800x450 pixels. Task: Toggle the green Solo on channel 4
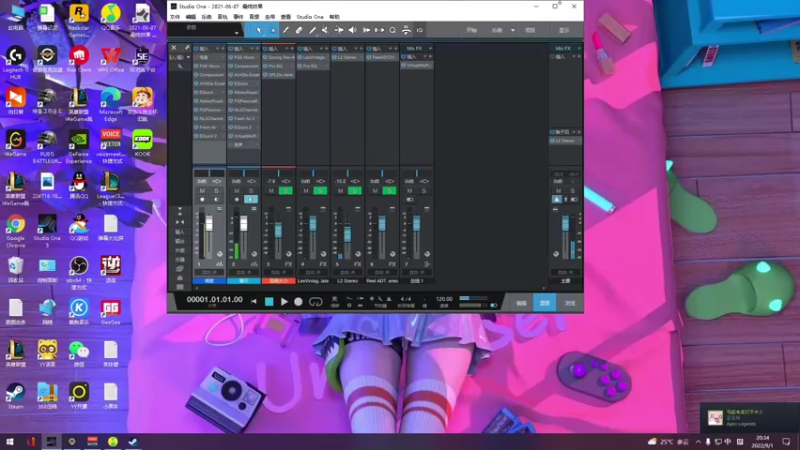(x=320, y=191)
